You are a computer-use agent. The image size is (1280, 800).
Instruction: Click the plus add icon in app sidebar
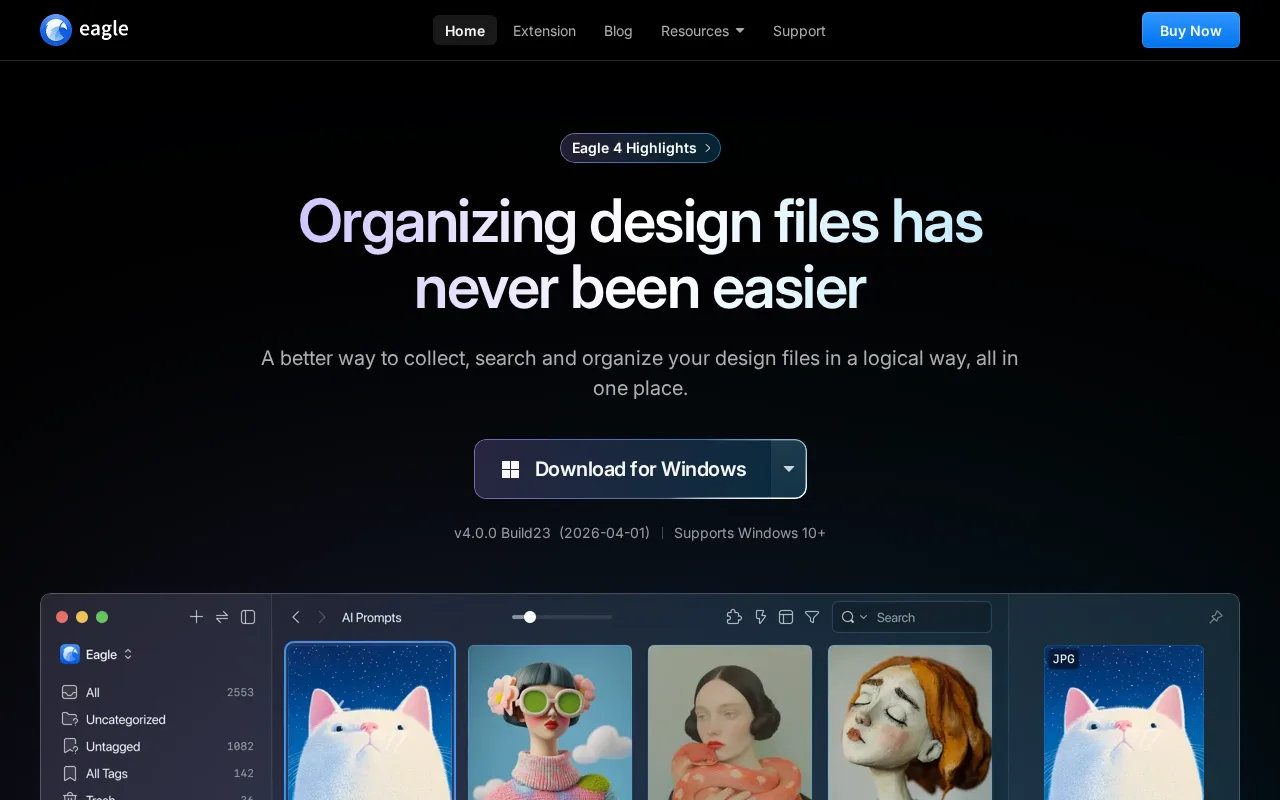pos(196,617)
